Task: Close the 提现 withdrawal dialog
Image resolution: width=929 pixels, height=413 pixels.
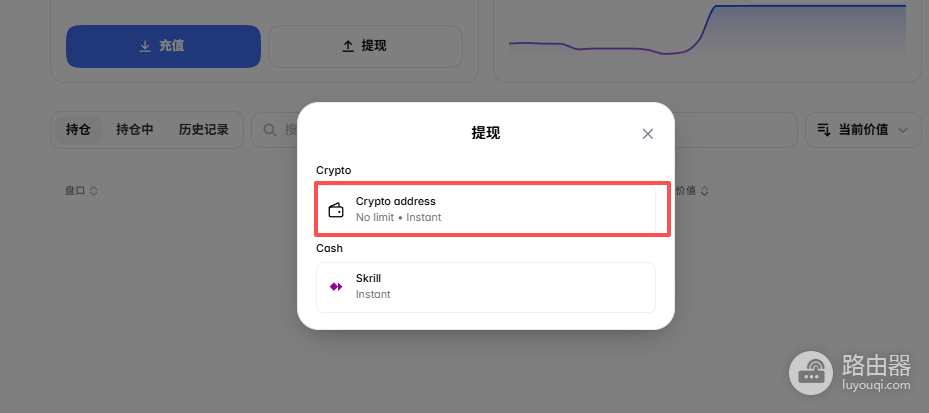Action: click(648, 134)
